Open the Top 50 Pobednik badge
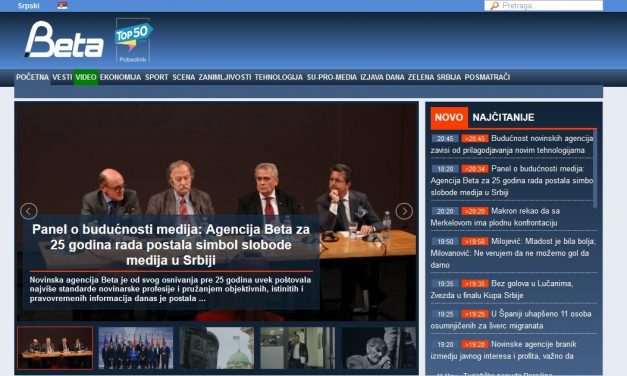The width and height of the screenshot is (627, 376). click(133, 40)
